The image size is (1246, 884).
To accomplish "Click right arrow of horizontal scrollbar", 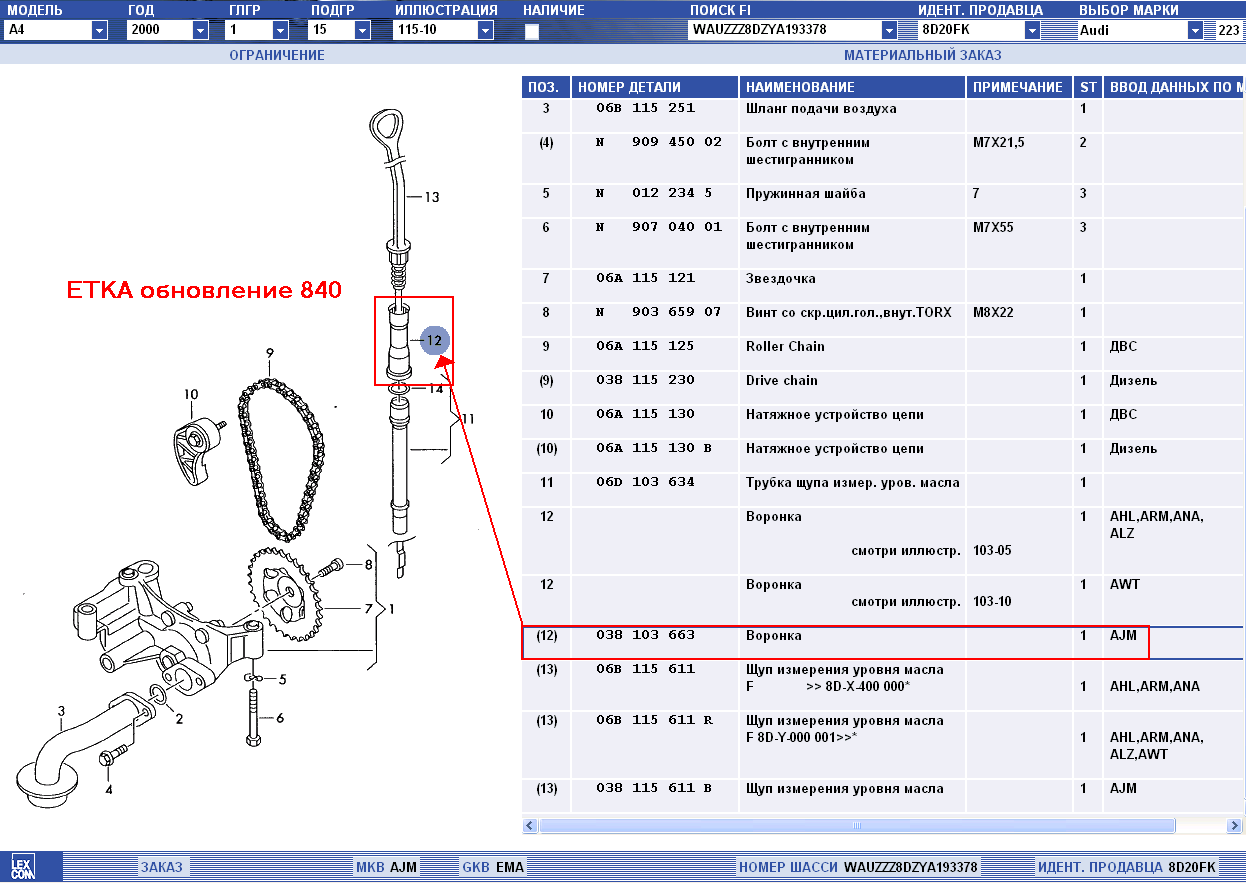I will 1236,826.
